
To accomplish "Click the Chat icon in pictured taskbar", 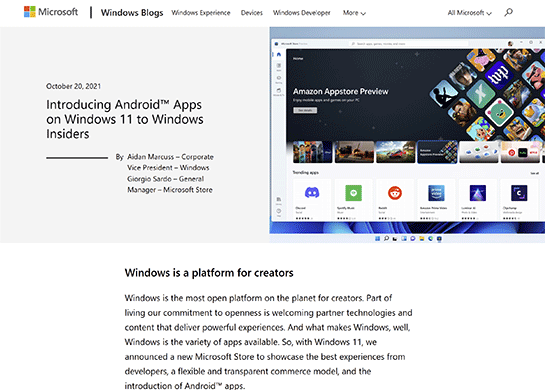I will [413, 238].
